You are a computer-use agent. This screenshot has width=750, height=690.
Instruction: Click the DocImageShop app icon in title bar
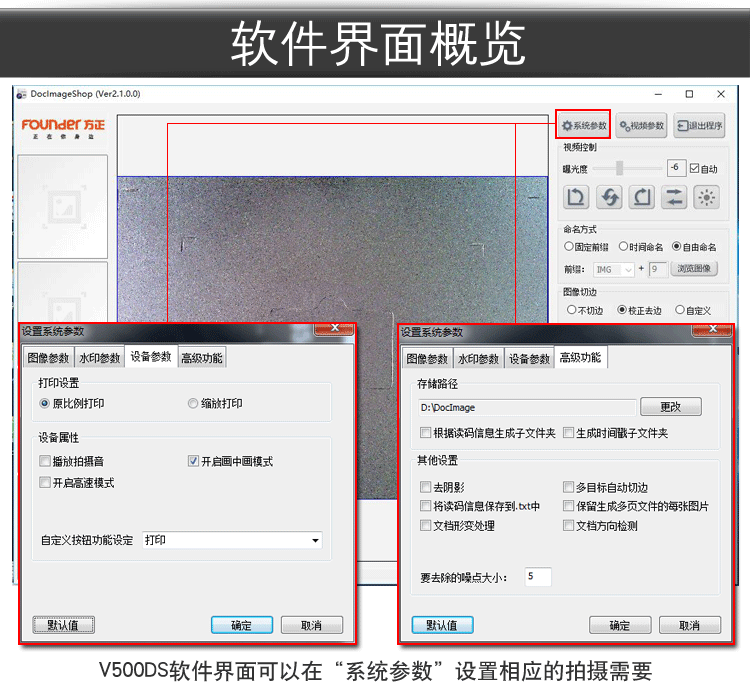click(21, 94)
